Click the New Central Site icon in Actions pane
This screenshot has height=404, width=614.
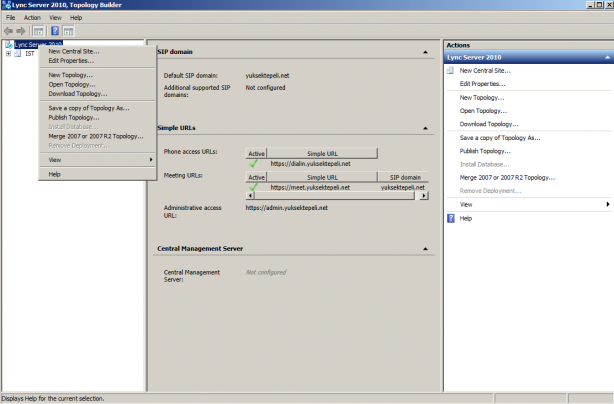click(451, 70)
